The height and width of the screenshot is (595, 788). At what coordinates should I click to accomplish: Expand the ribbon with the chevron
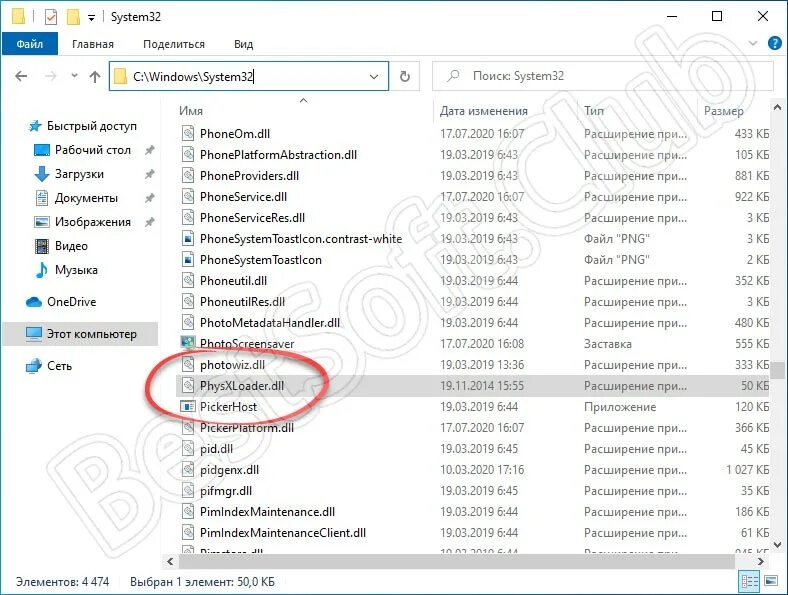(x=753, y=43)
